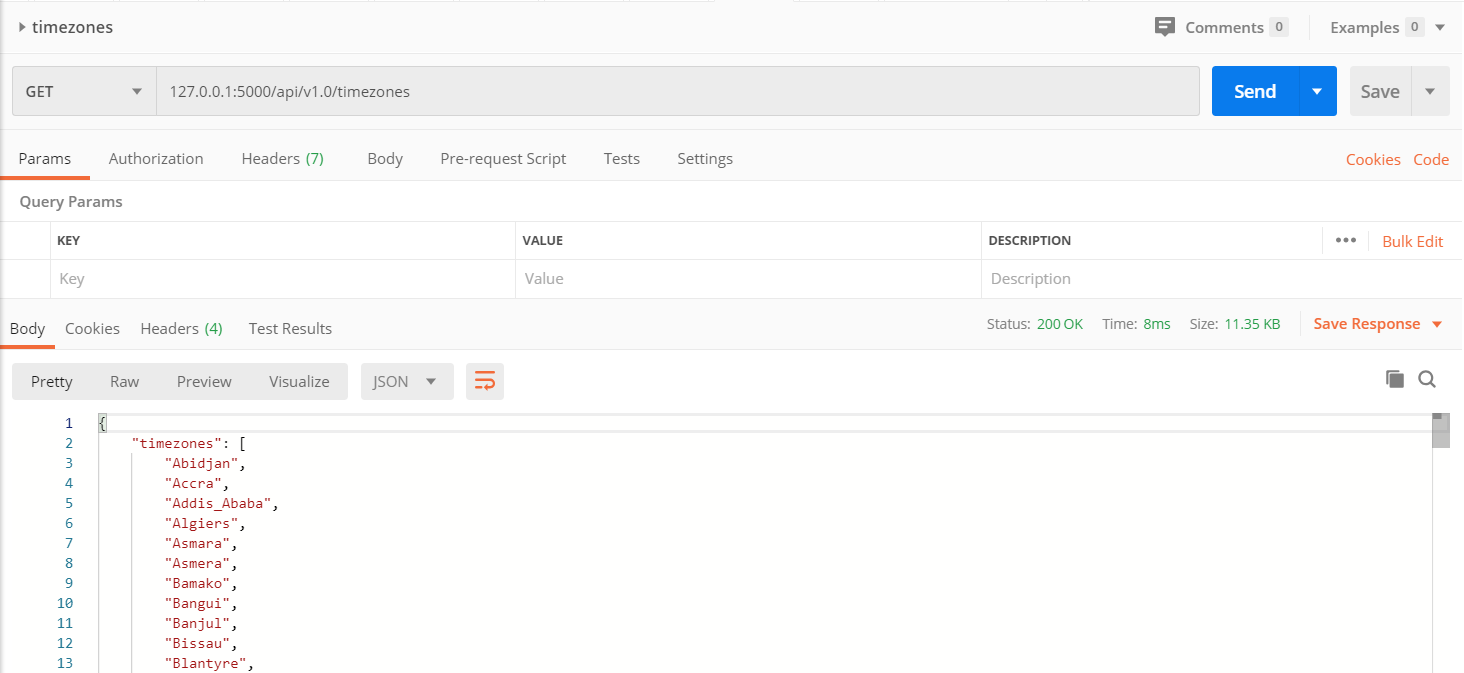
Task: Open the Save Response dropdown
Action: click(x=1378, y=324)
